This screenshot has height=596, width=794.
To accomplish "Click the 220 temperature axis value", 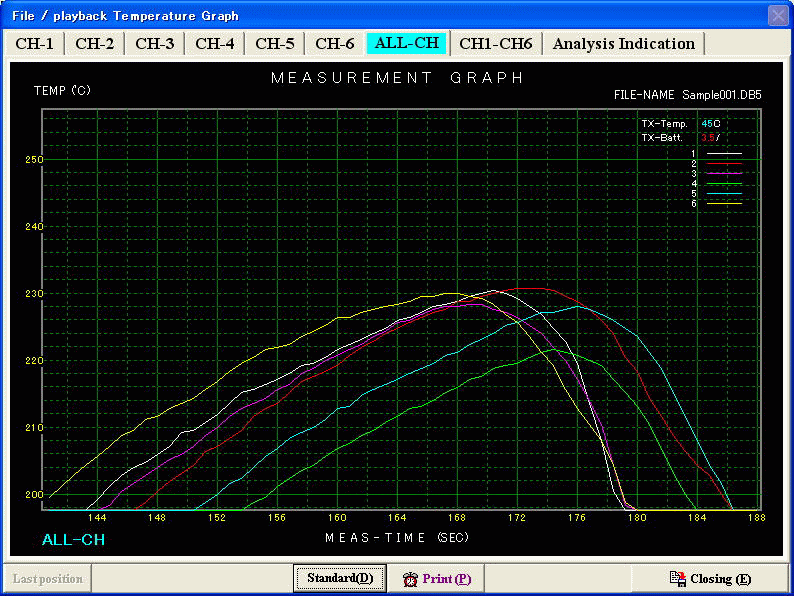I will point(34,361).
